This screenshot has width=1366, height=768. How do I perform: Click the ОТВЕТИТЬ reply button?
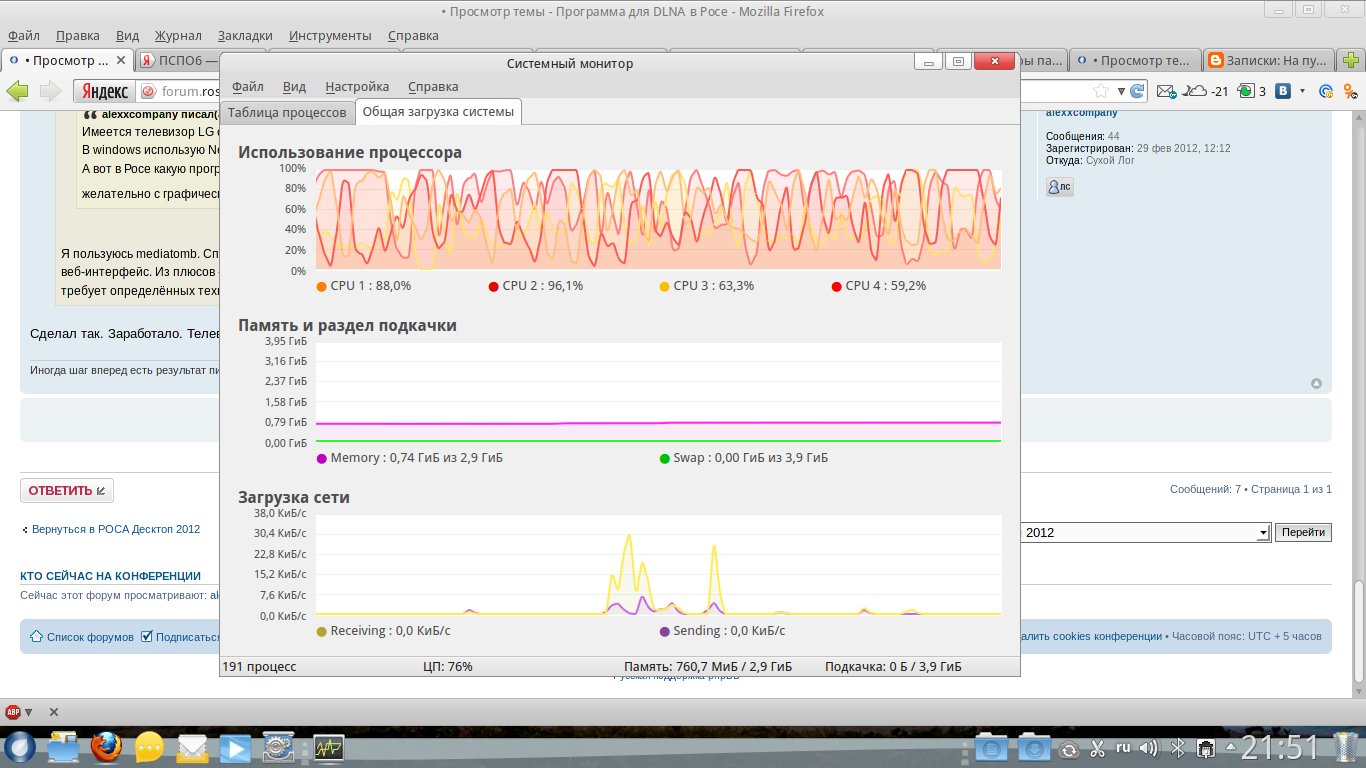(67, 491)
